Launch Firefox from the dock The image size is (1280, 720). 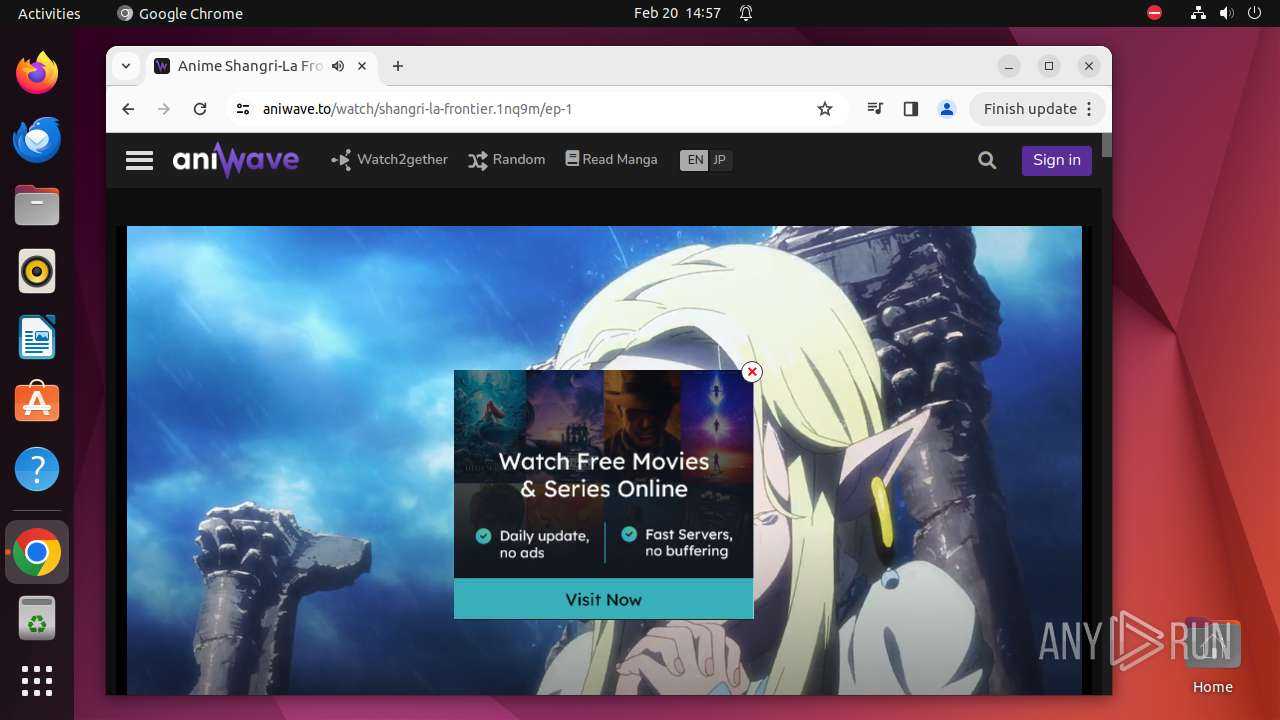coord(37,73)
